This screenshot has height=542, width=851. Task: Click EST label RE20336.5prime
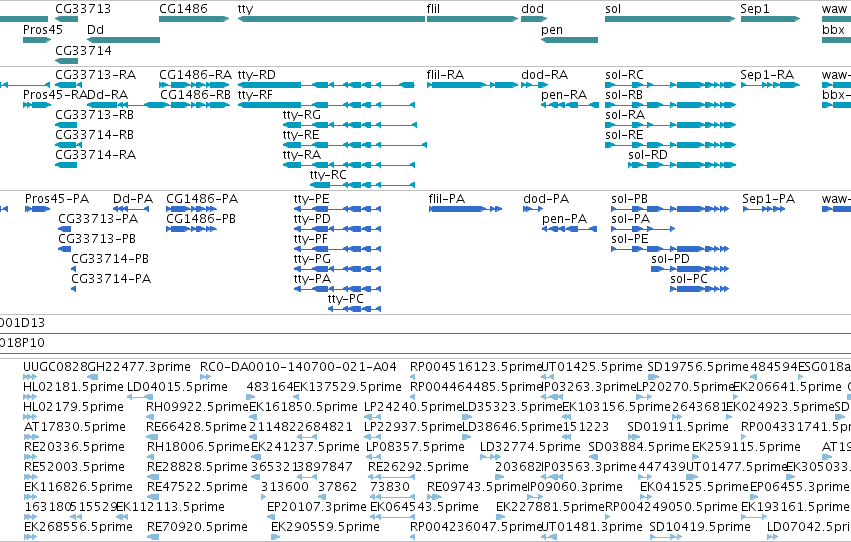[74, 447]
